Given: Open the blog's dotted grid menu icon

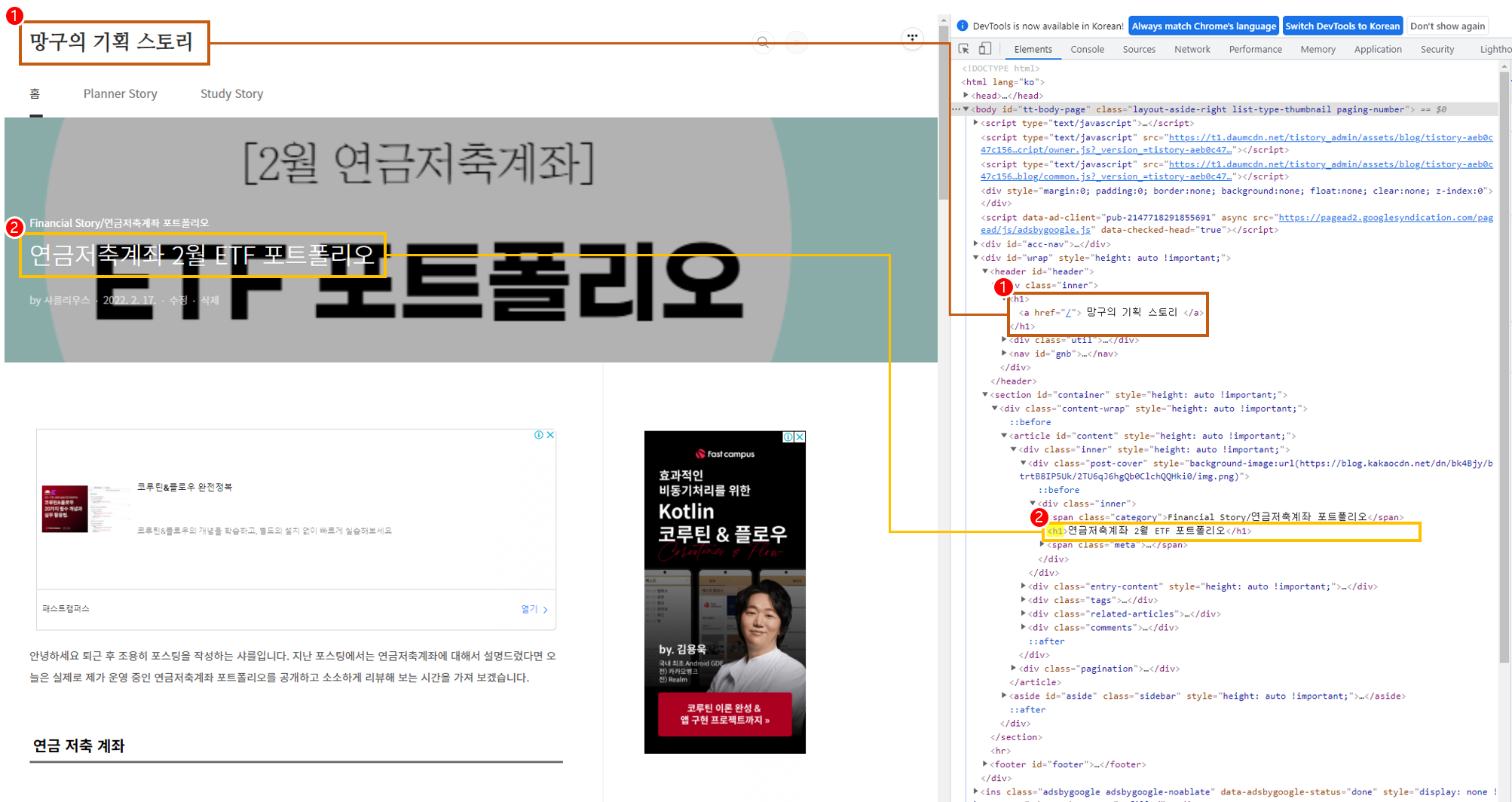Looking at the screenshot, I should click(x=912, y=38).
